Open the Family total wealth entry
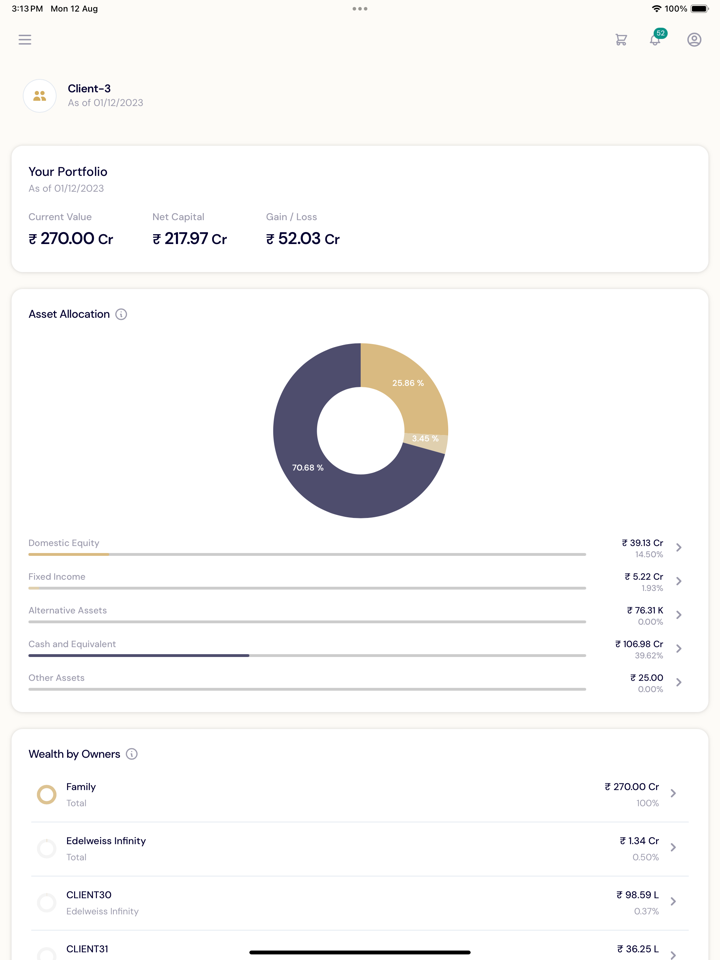The height and width of the screenshot is (960, 720). click(360, 795)
